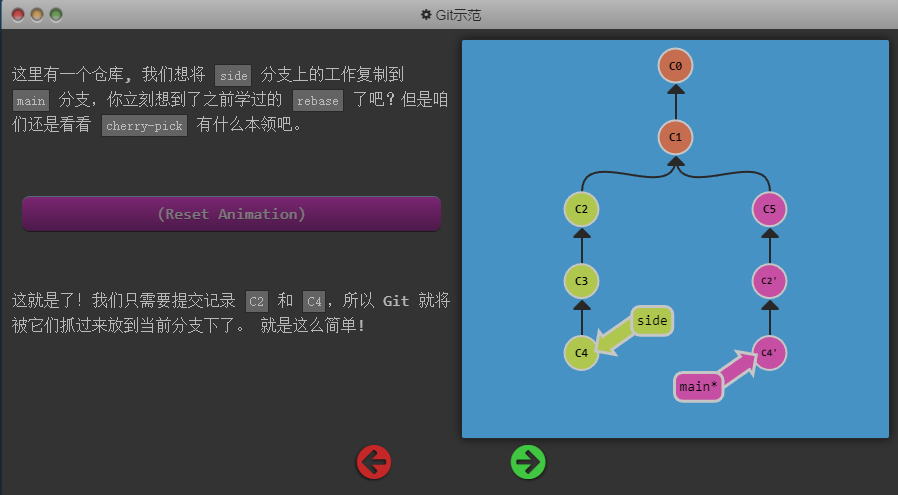Click the 'side' code tag in the text
Screen dimensions: 898x495
[234, 75]
